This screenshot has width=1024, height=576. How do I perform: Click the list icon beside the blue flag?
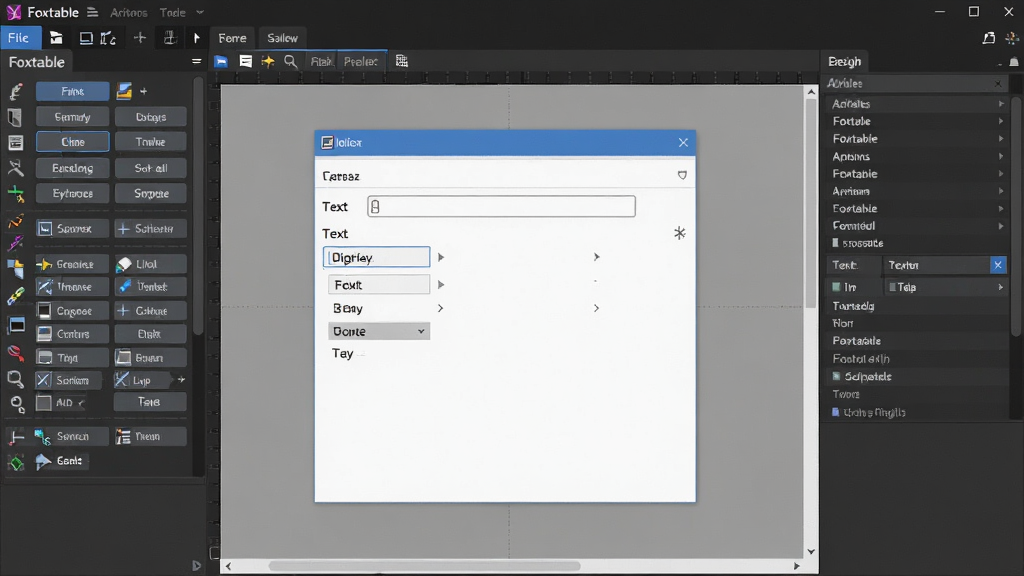246,61
